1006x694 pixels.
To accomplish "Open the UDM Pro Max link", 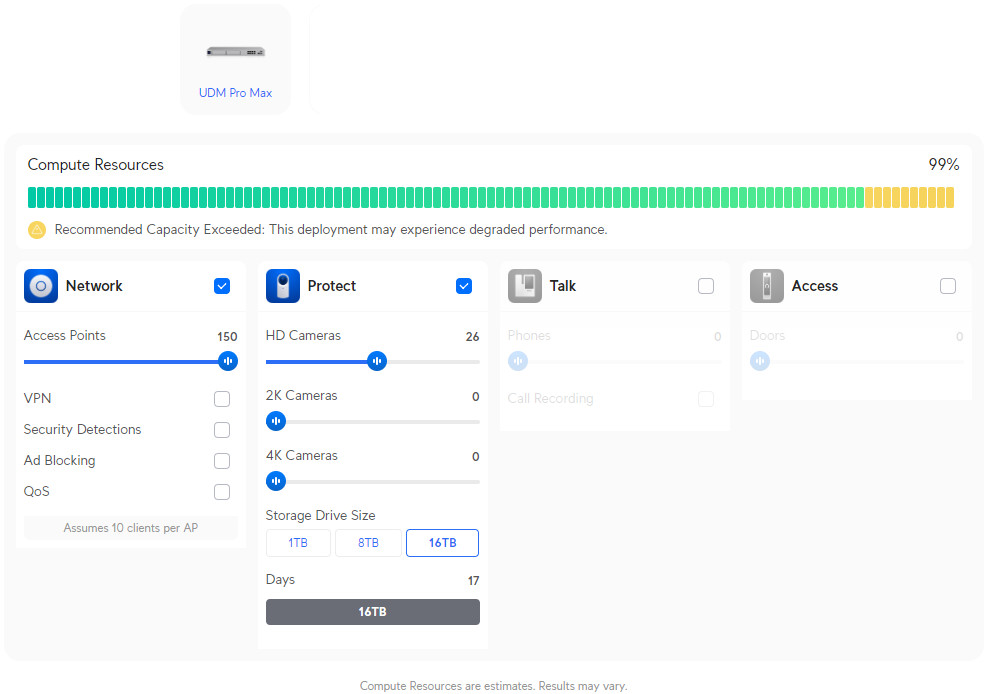I will point(235,93).
